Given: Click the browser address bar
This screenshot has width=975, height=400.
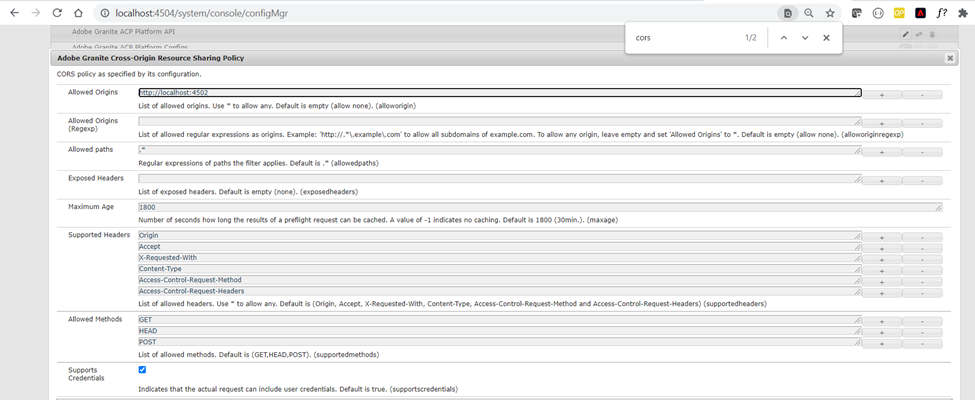Looking at the screenshot, I should point(435,12).
